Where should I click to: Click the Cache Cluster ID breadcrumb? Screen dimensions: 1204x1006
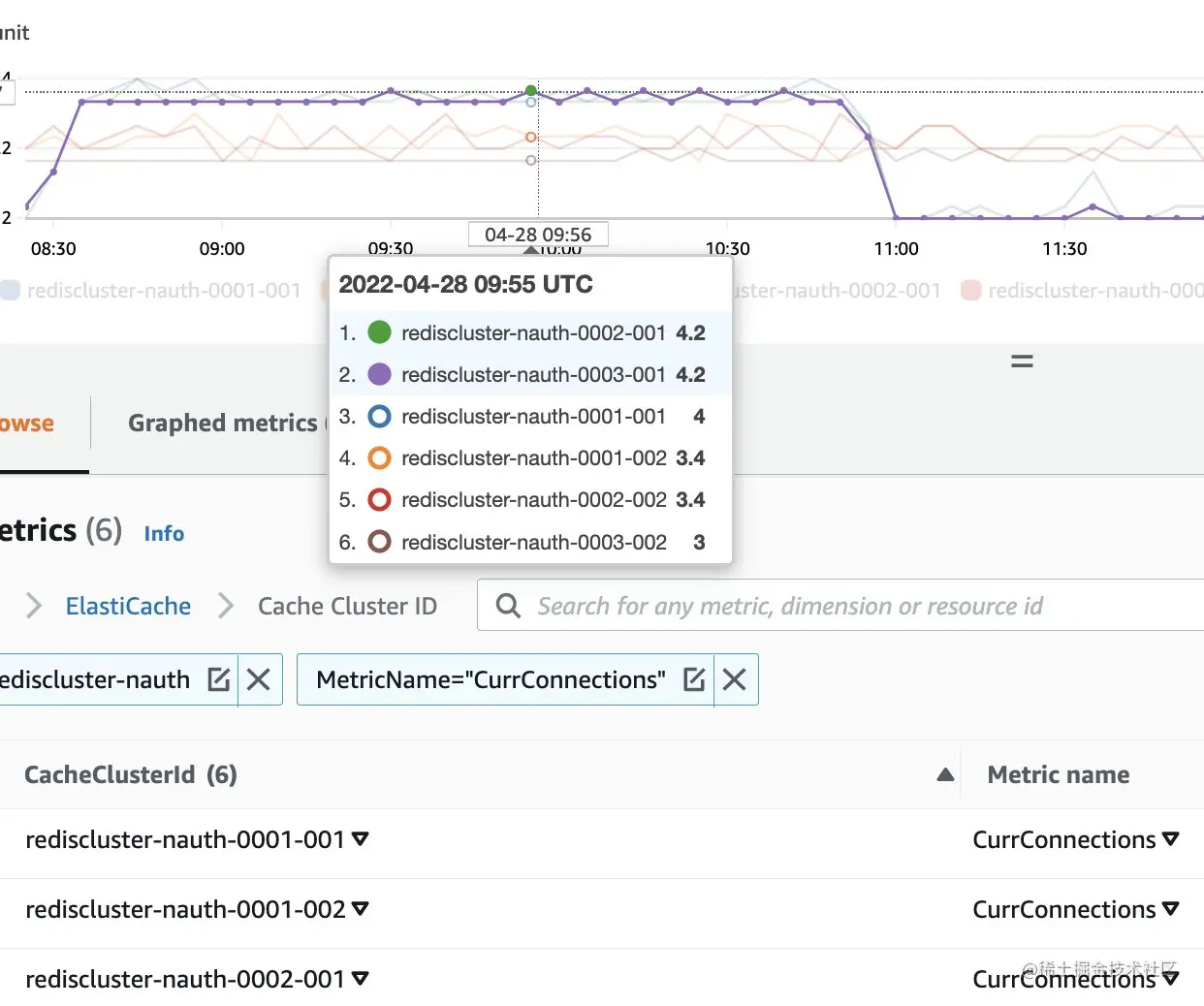coord(347,606)
